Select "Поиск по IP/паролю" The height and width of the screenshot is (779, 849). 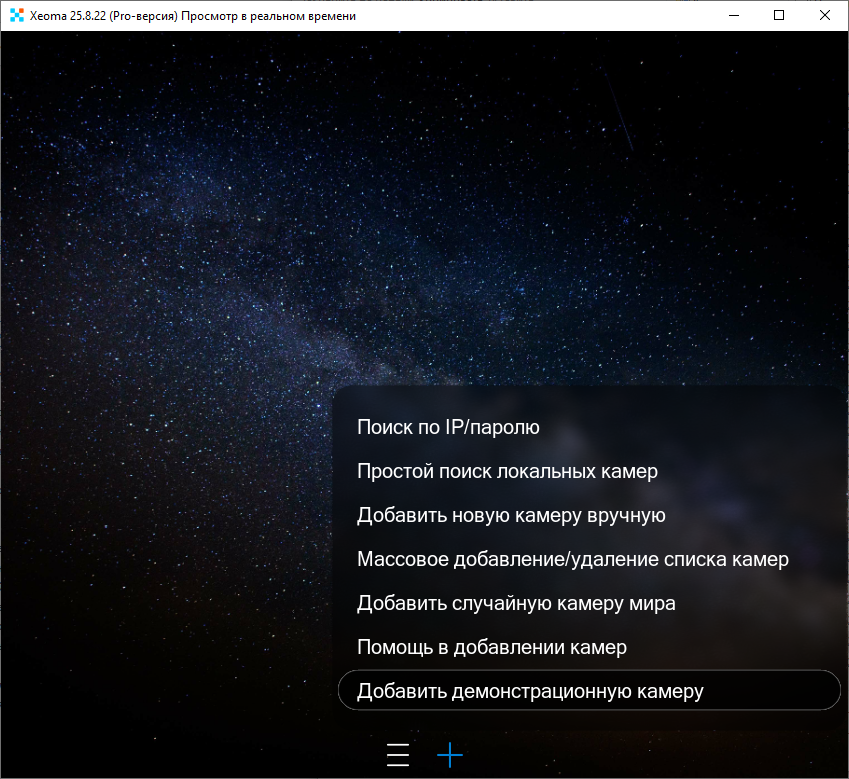click(x=448, y=427)
